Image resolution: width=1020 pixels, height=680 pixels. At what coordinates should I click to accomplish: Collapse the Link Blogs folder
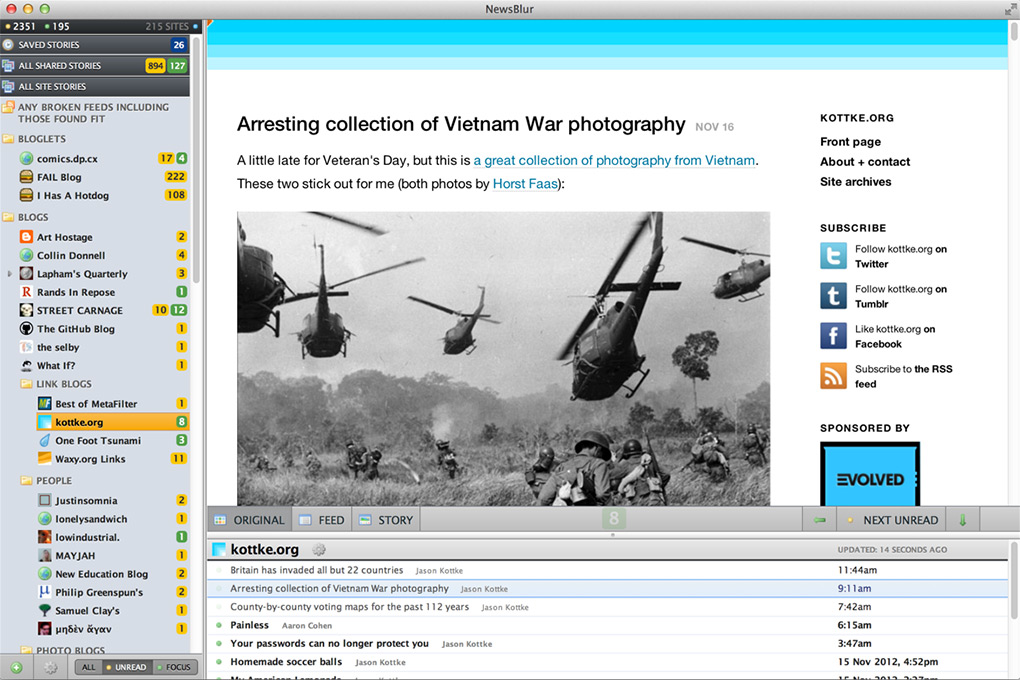coord(27,384)
